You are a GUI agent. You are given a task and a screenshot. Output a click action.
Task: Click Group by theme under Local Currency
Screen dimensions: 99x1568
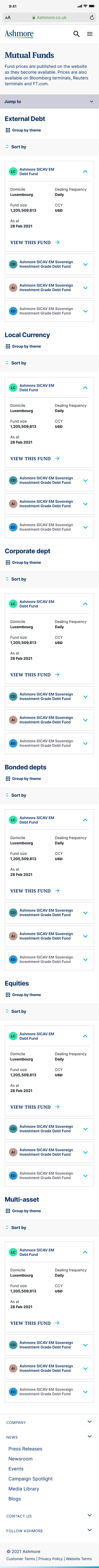pyautogui.click(x=26, y=346)
